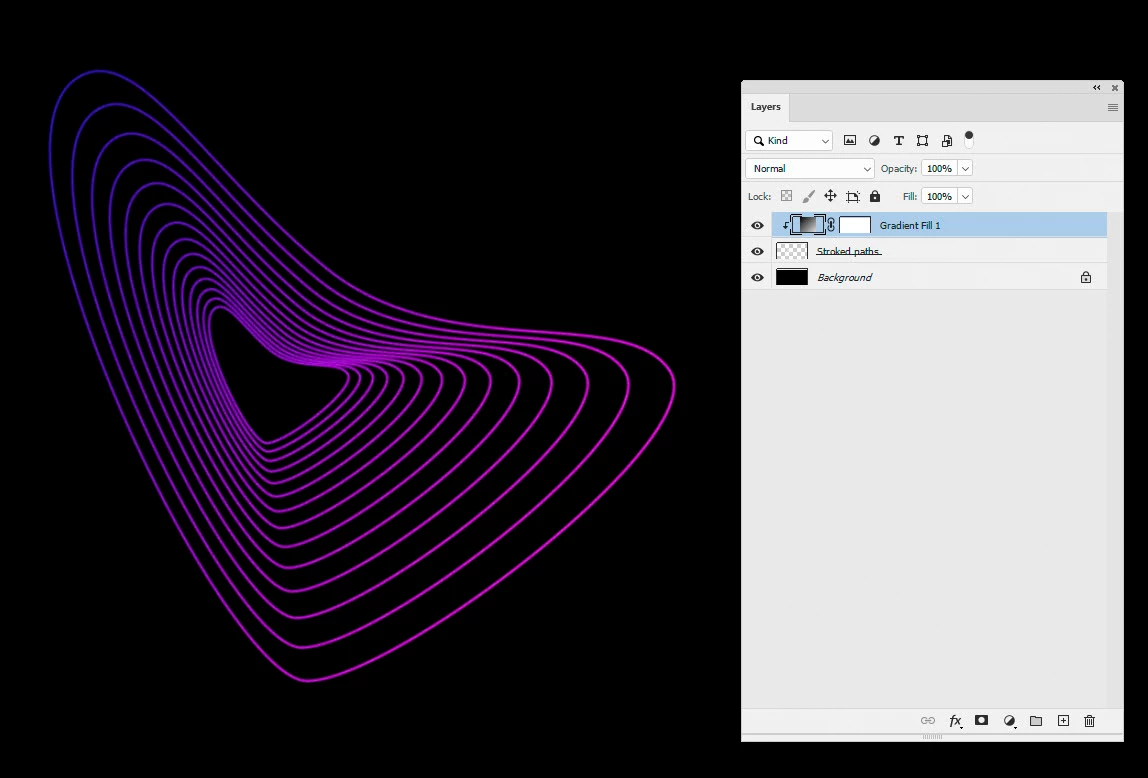Add a layer mask icon
Image resolution: width=1148 pixels, height=778 pixels.
(981, 721)
